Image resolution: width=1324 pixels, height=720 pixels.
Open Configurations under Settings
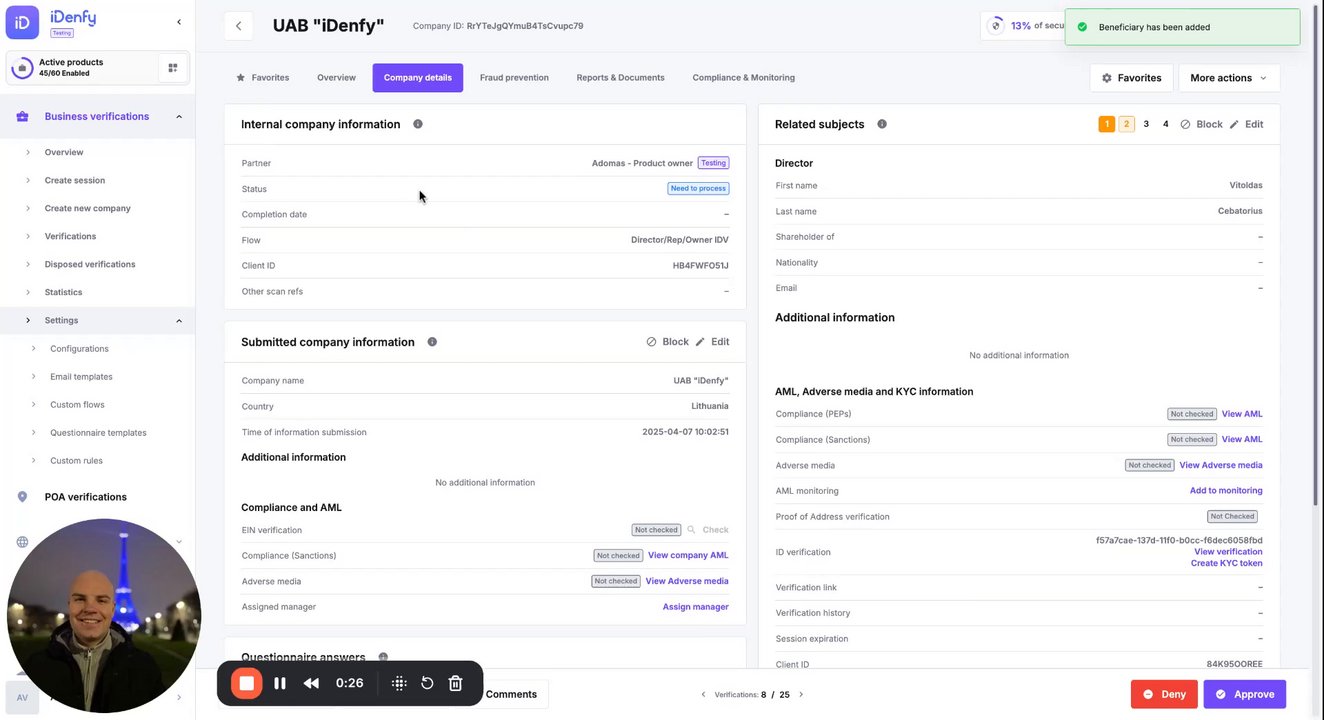coord(79,349)
